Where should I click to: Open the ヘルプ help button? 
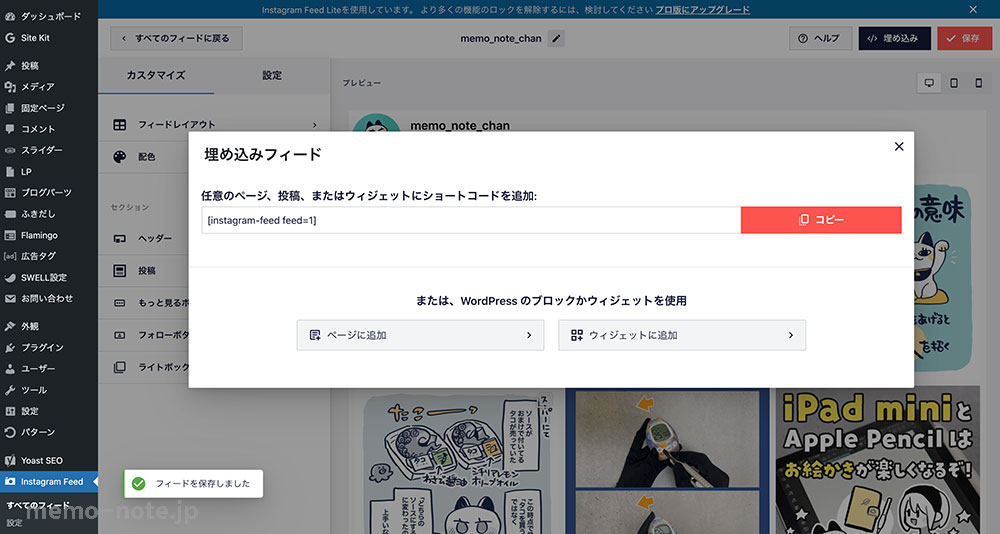820,38
